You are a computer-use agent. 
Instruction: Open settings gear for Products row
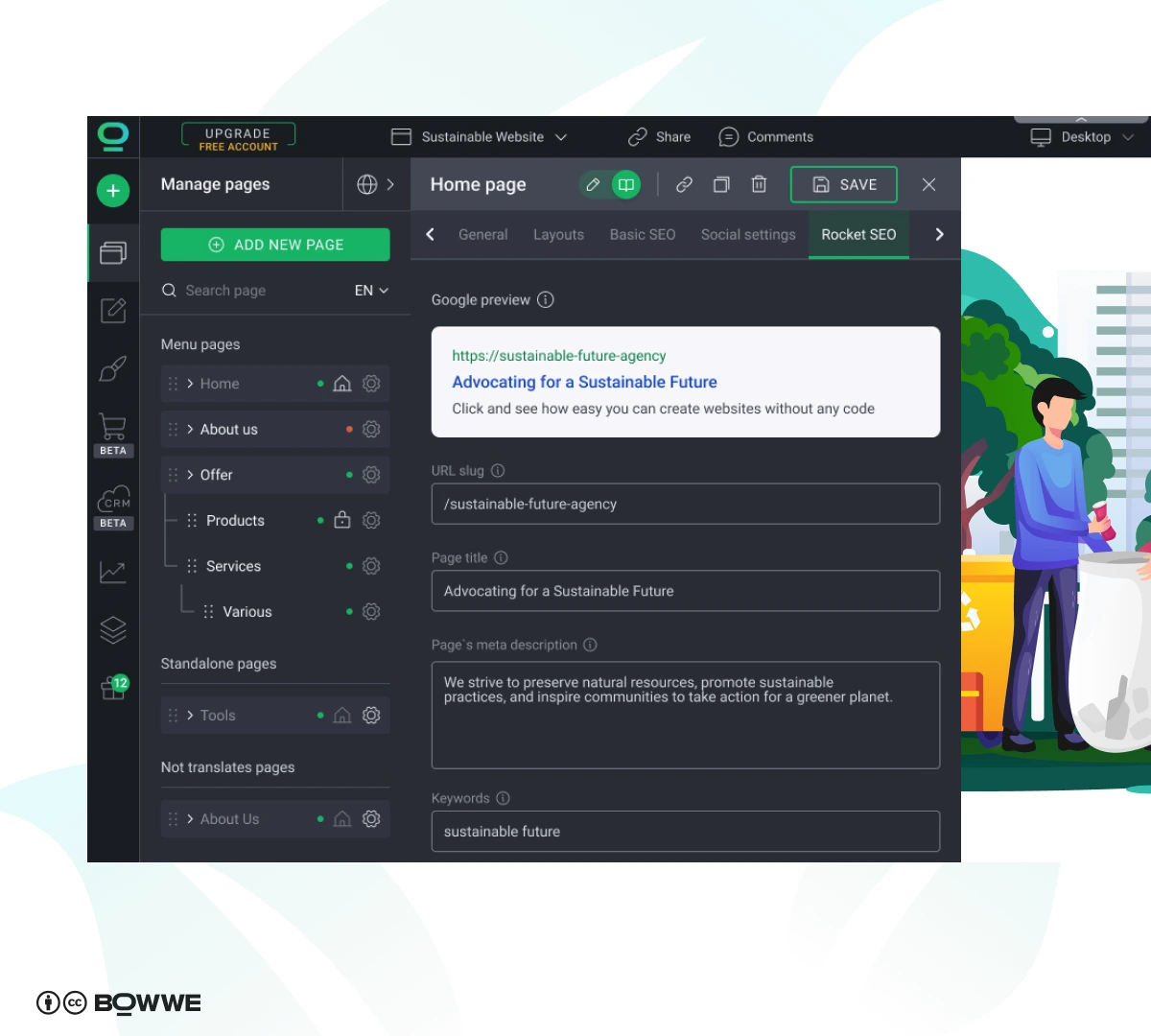[372, 520]
